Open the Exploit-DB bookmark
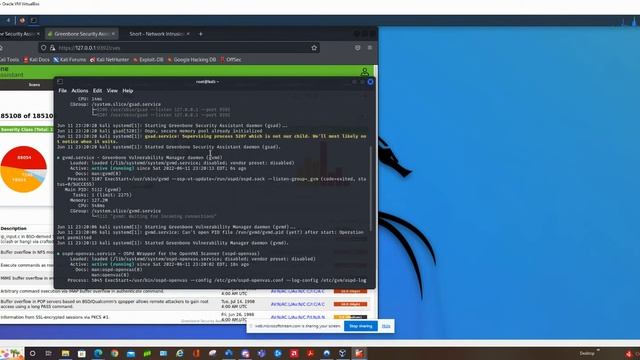 (148, 60)
